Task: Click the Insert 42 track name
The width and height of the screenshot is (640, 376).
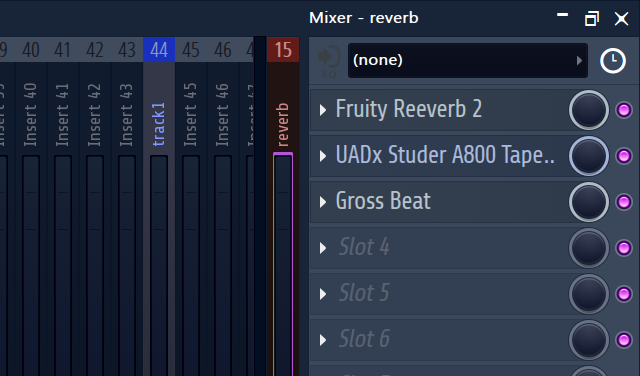Action: [x=94, y=115]
